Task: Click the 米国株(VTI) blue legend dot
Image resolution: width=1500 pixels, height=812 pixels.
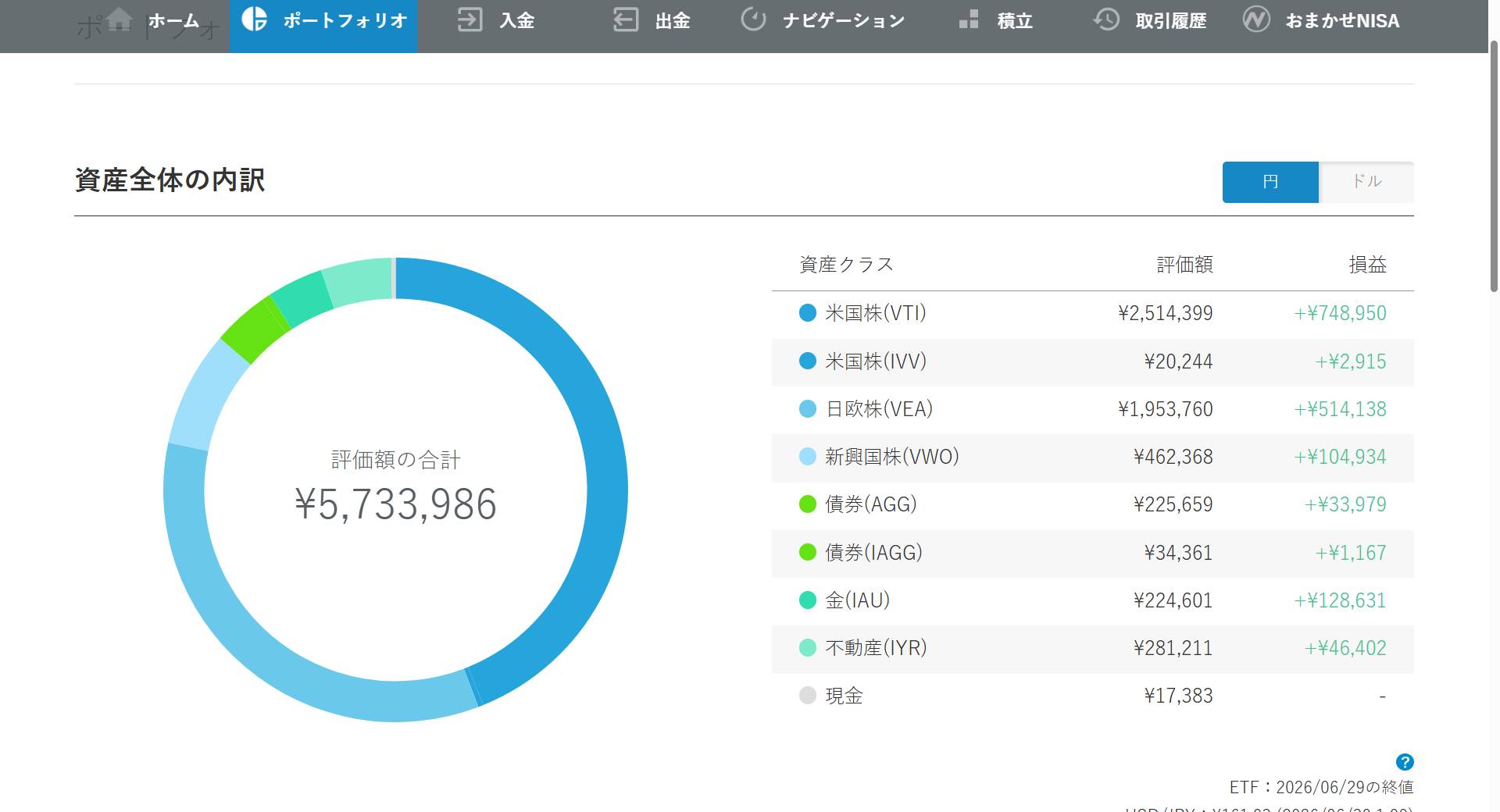Action: [808, 313]
